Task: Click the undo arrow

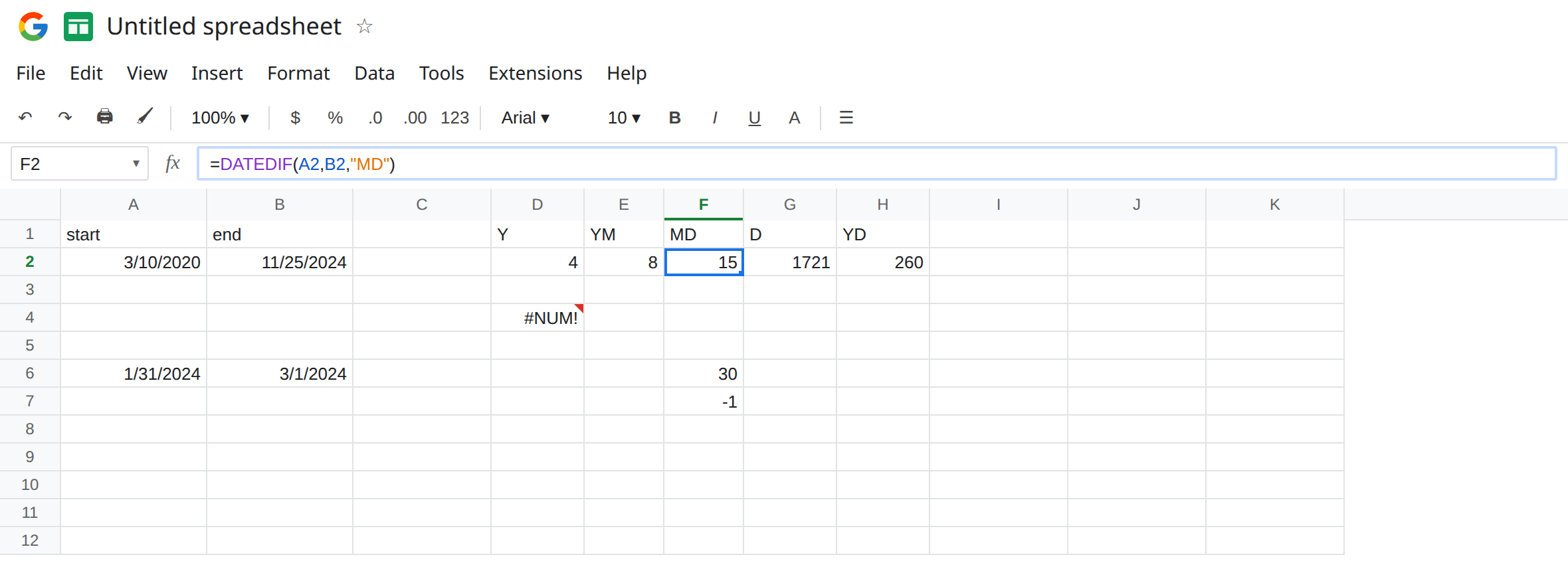Action: pos(25,118)
